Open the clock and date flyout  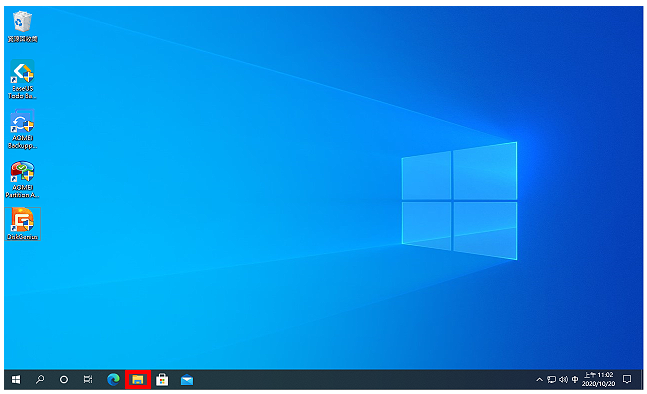pos(598,379)
